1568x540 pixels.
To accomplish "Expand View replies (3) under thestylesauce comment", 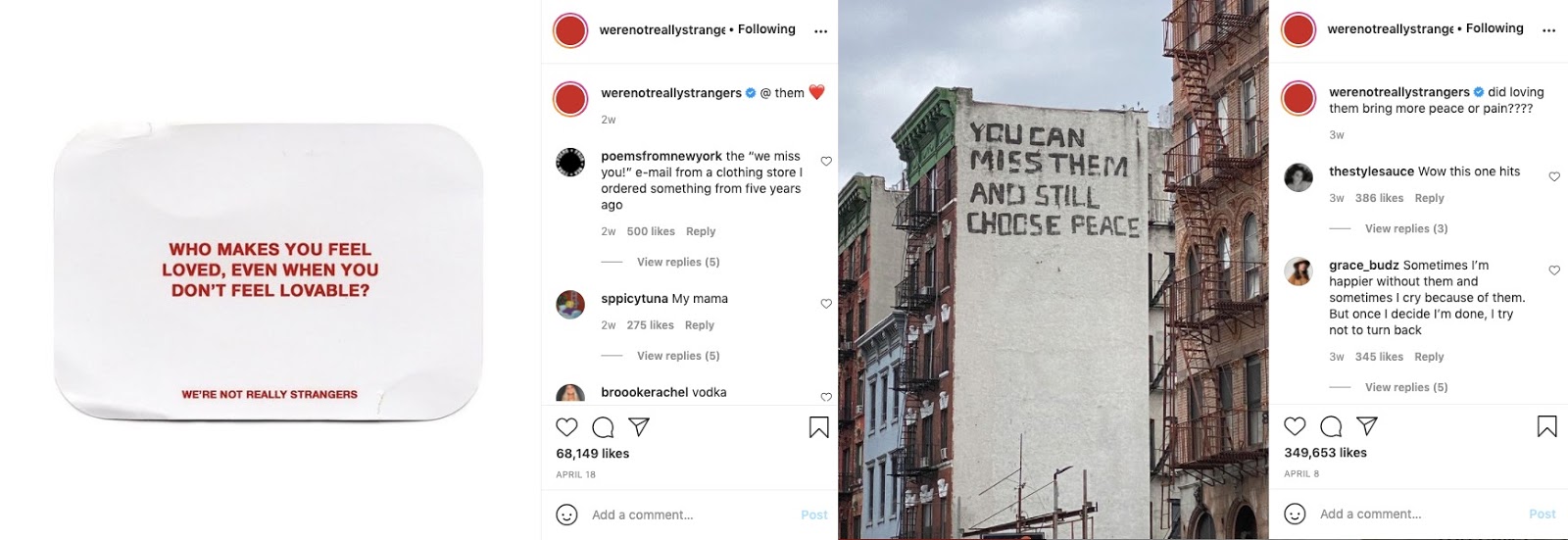I will pyautogui.click(x=1406, y=228).
